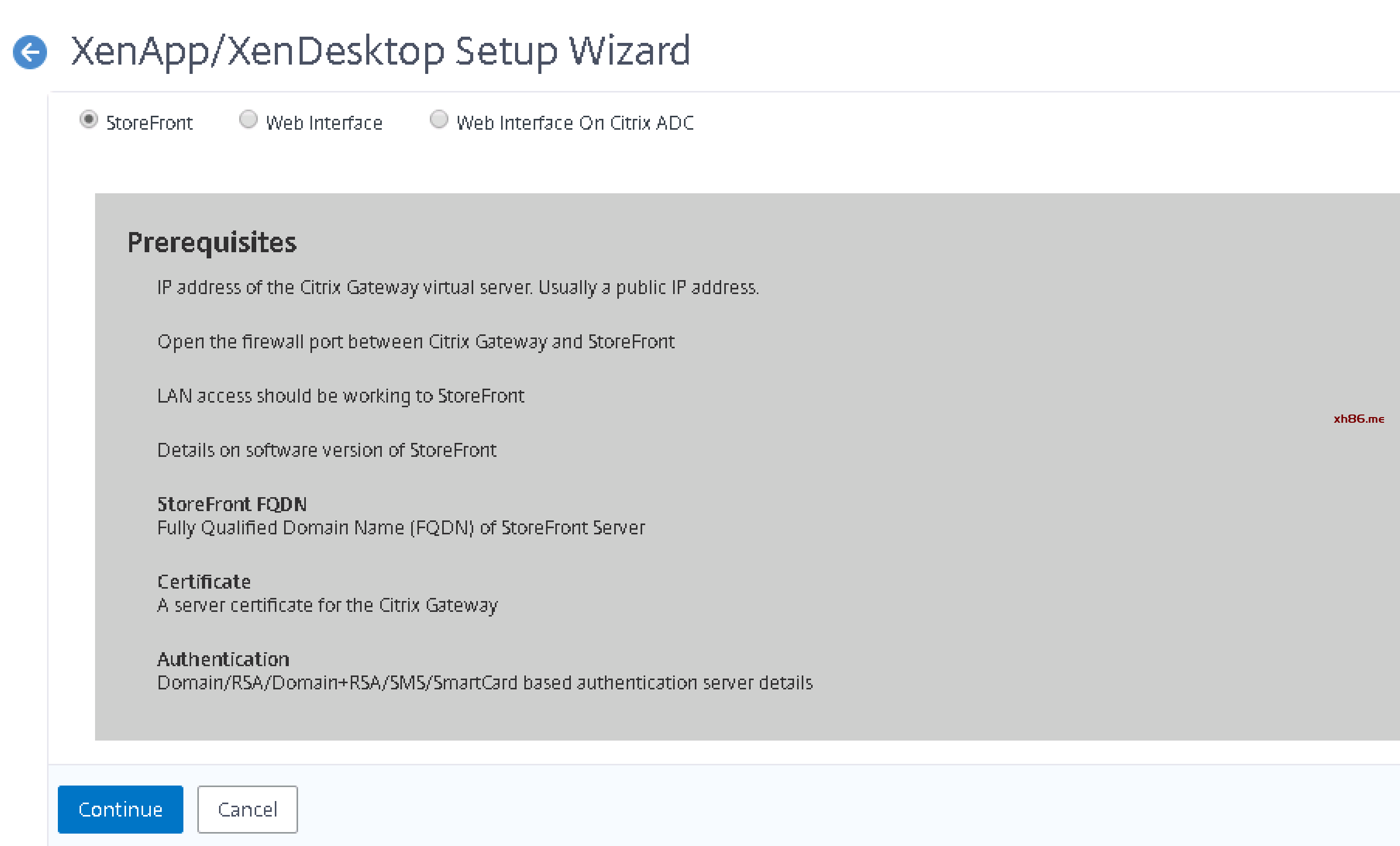Select Web Interface On Citrix ADC radio button
Screen dimensions: 1400x846
coord(439,120)
